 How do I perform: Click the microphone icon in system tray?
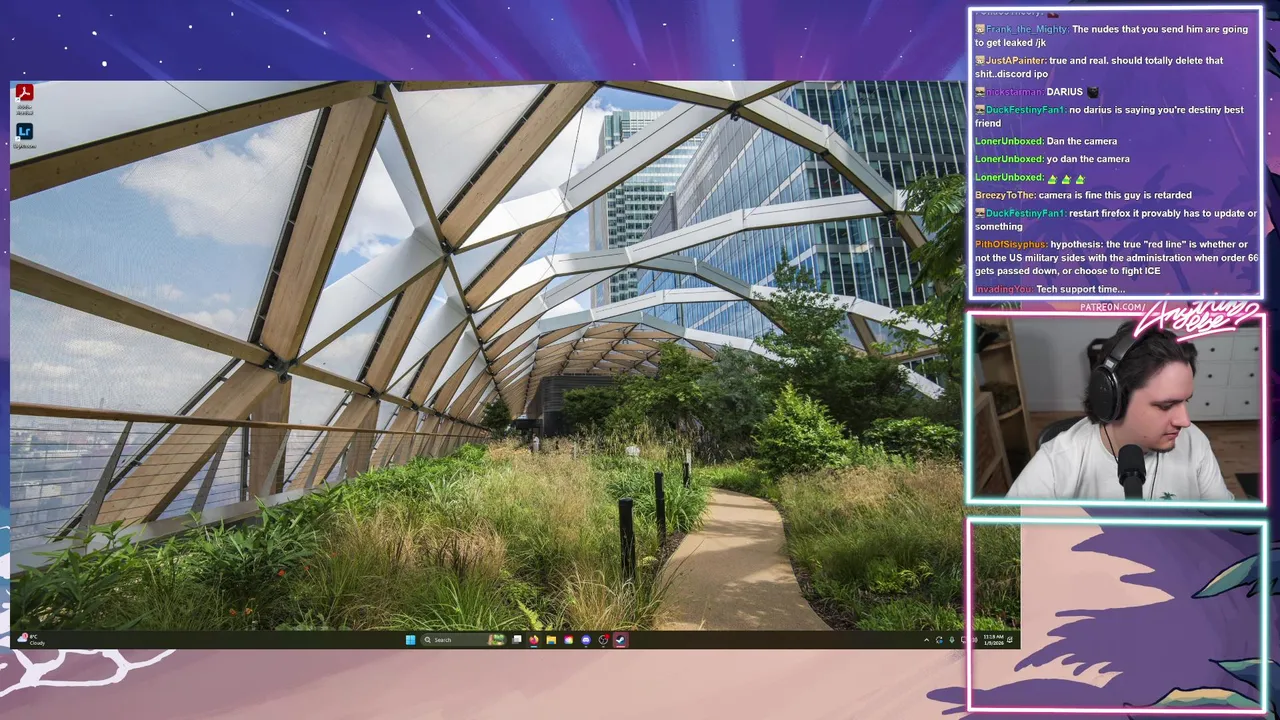click(952, 640)
